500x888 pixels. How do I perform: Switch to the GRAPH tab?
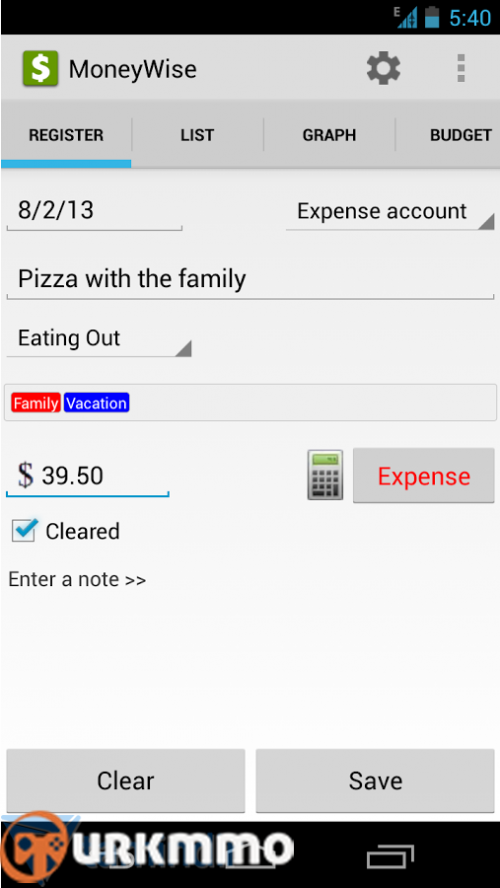coord(329,135)
